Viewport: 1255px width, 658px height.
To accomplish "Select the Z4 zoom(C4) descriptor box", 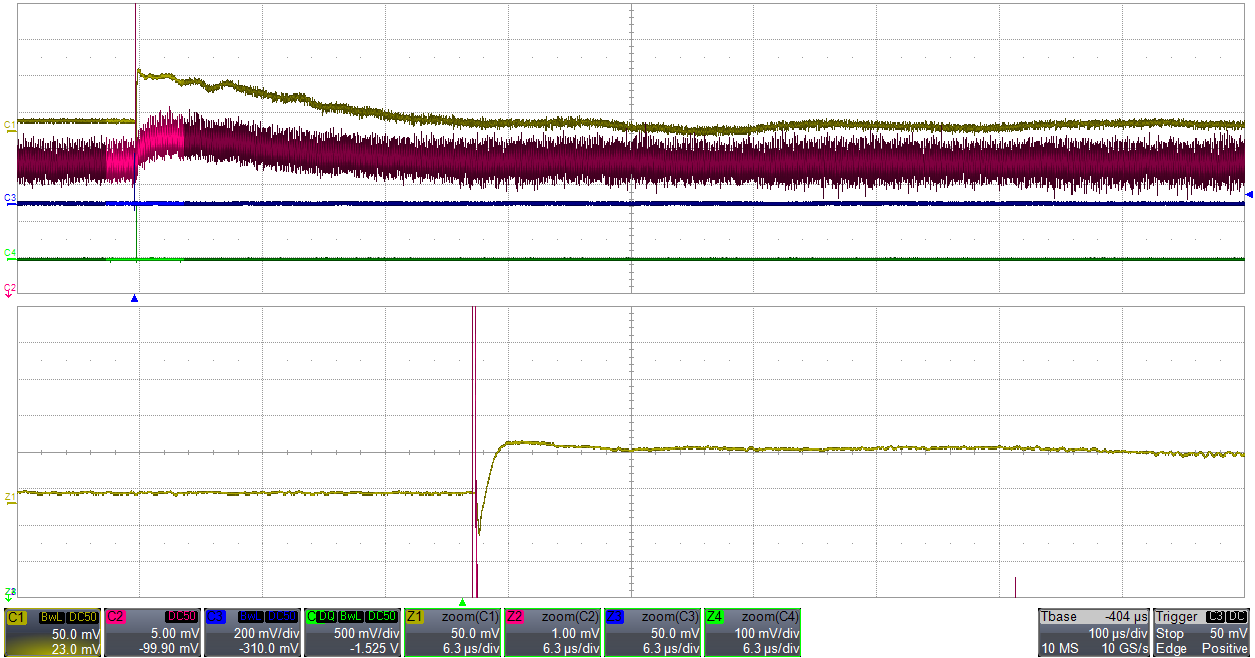I will (x=753, y=632).
